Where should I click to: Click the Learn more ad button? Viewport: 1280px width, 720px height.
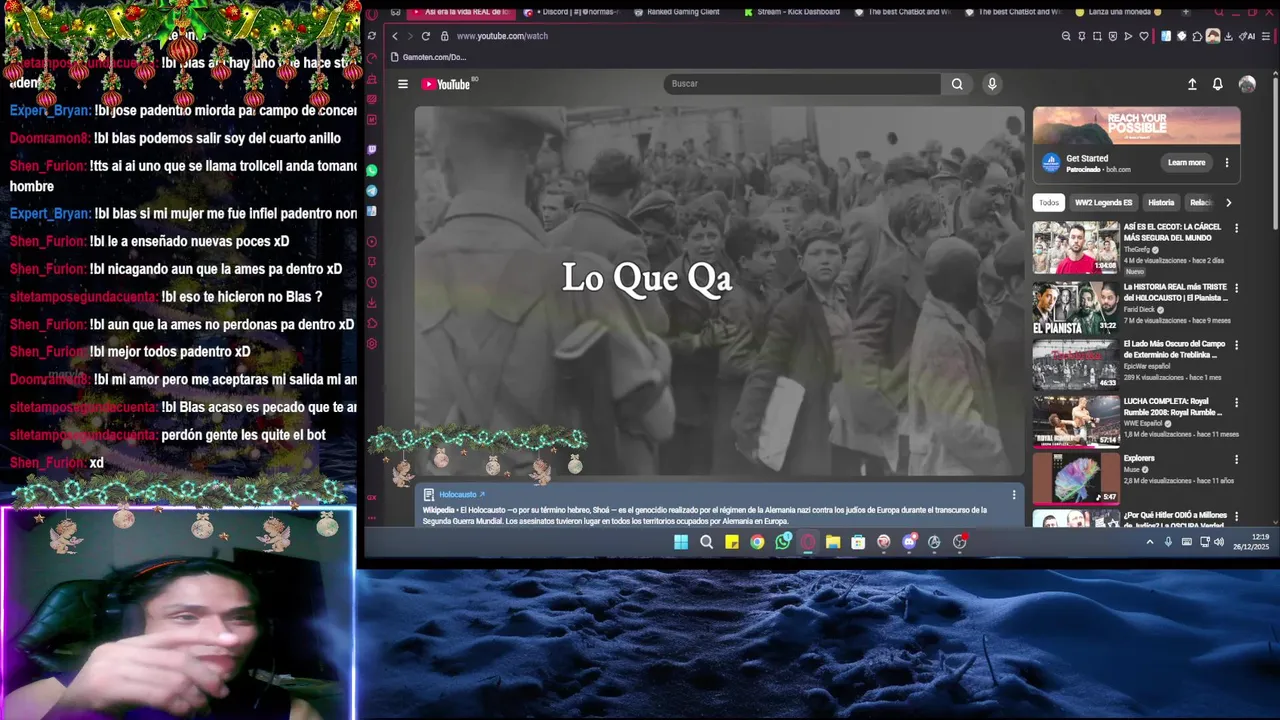click(x=1186, y=163)
